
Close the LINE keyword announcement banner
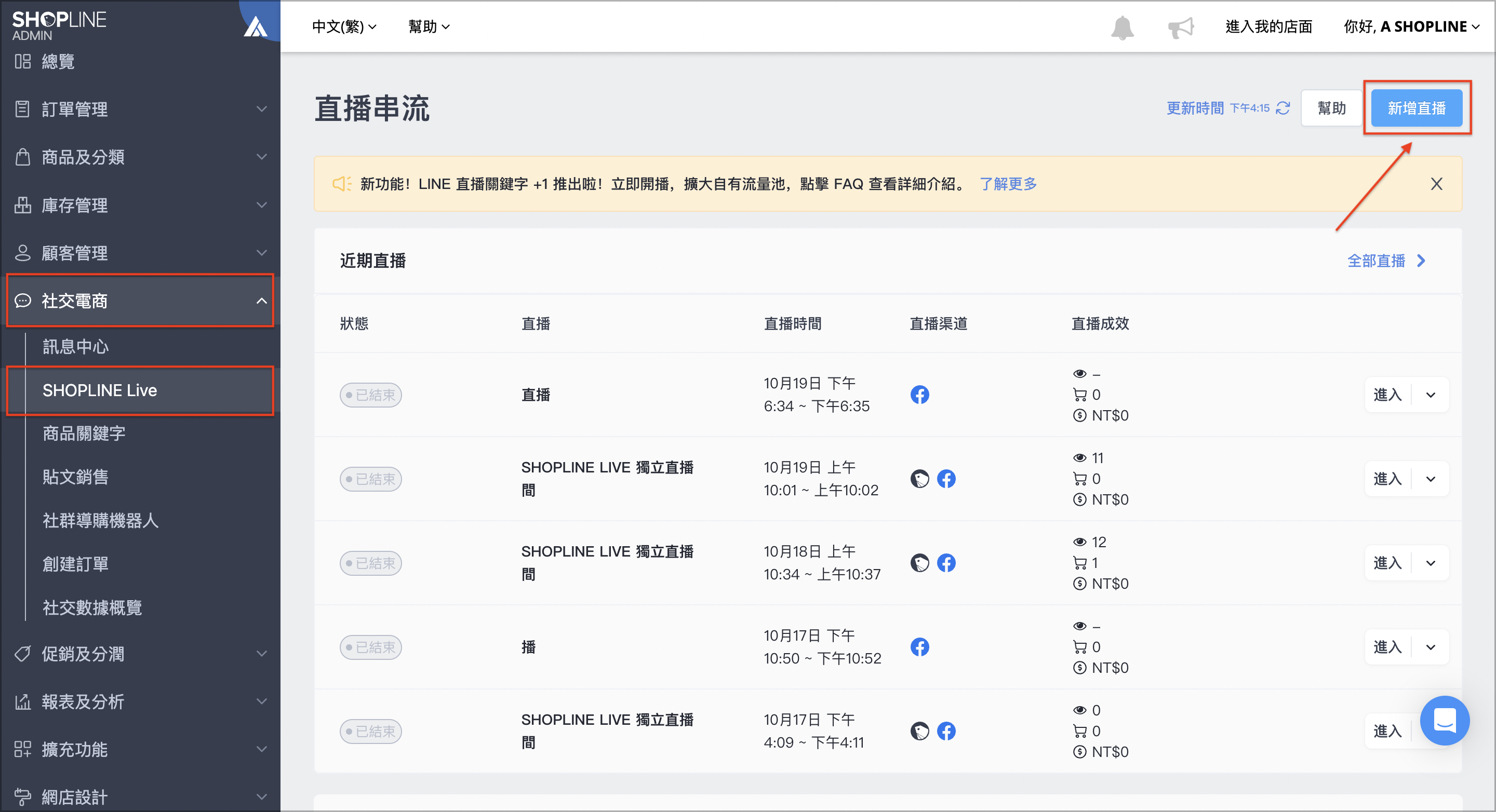click(x=1436, y=184)
